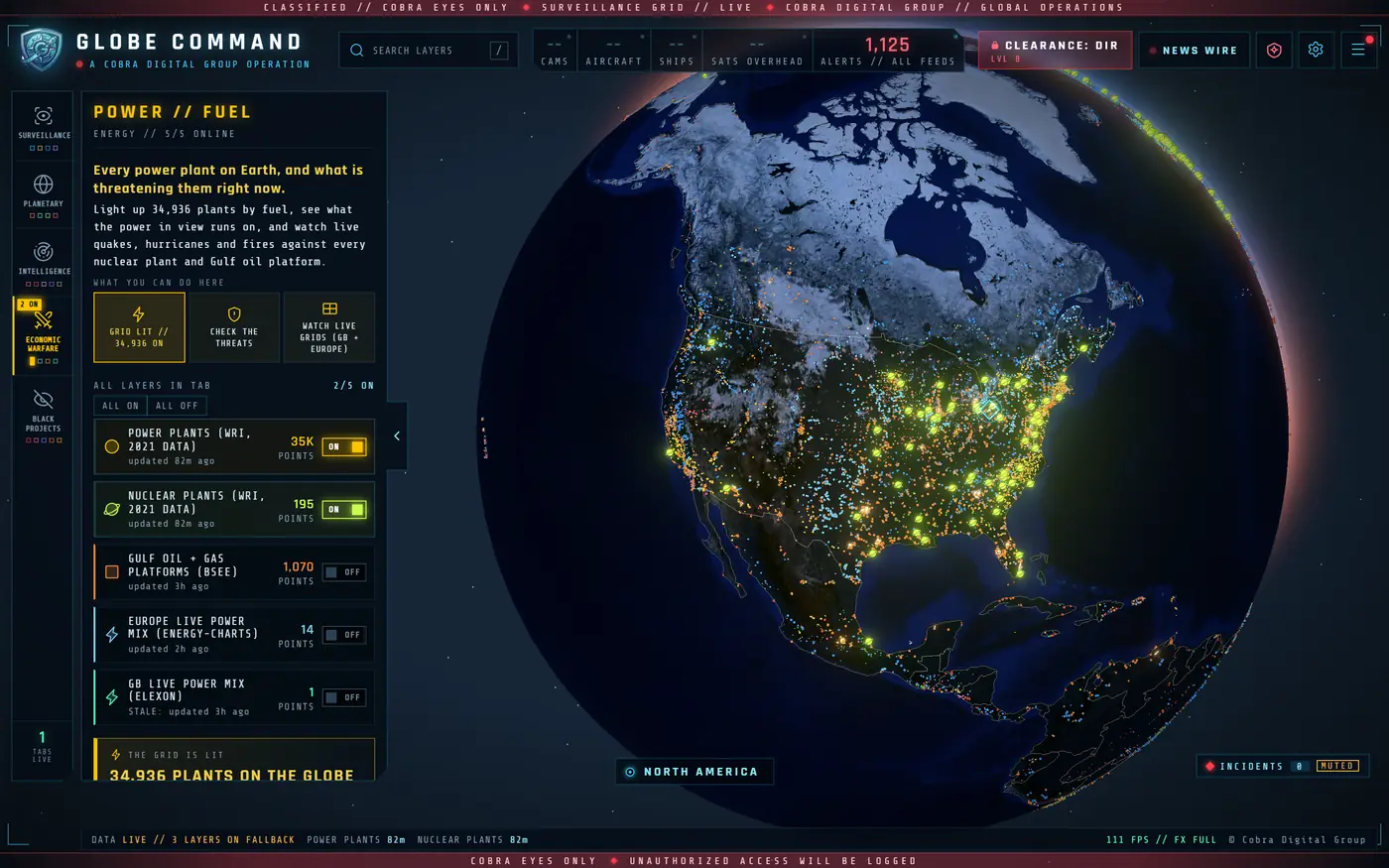The height and width of the screenshot is (868, 1389).
Task: Toggle off the Power Plants (WRI) layer
Action: coord(344,446)
